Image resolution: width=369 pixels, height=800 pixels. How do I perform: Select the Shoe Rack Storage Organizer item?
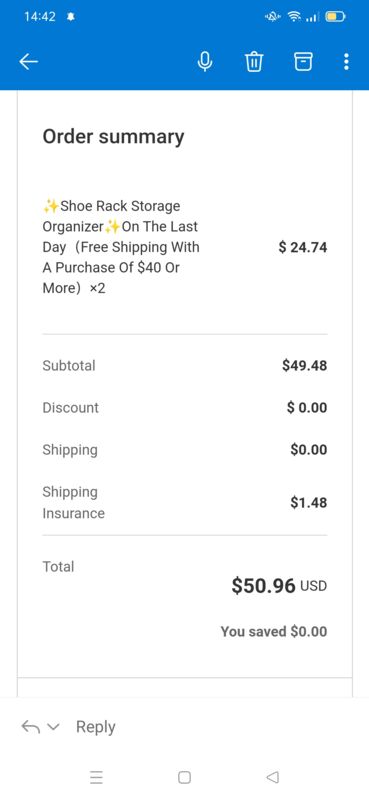click(121, 247)
